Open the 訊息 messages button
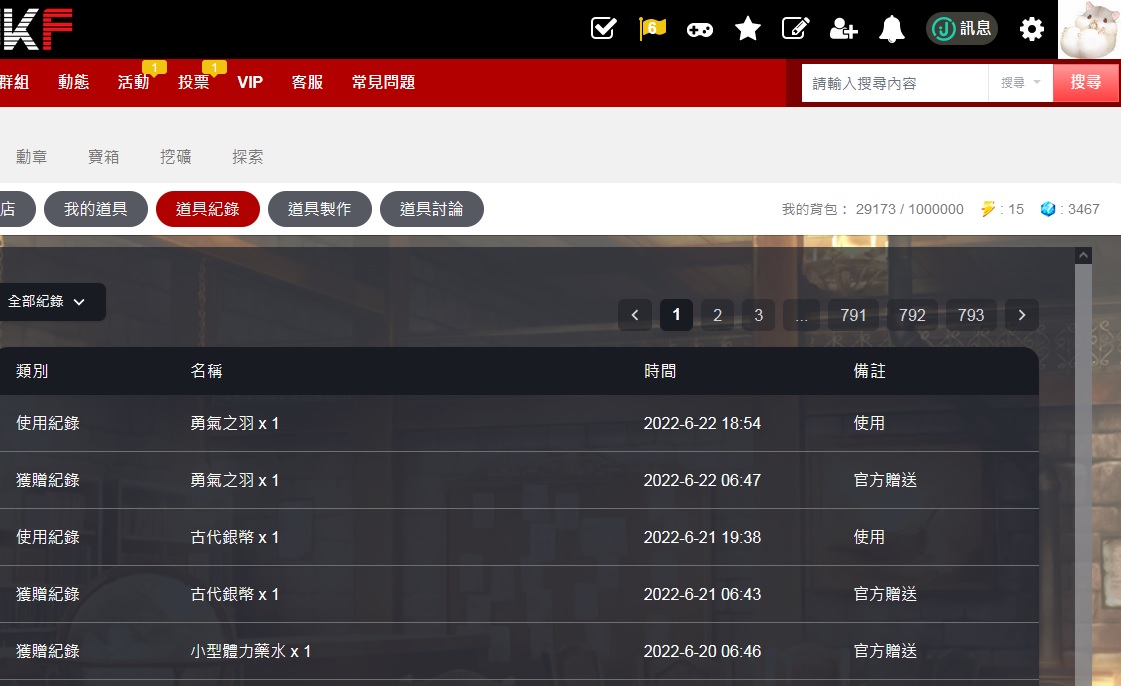This screenshot has height=686, width=1121. tap(961, 29)
